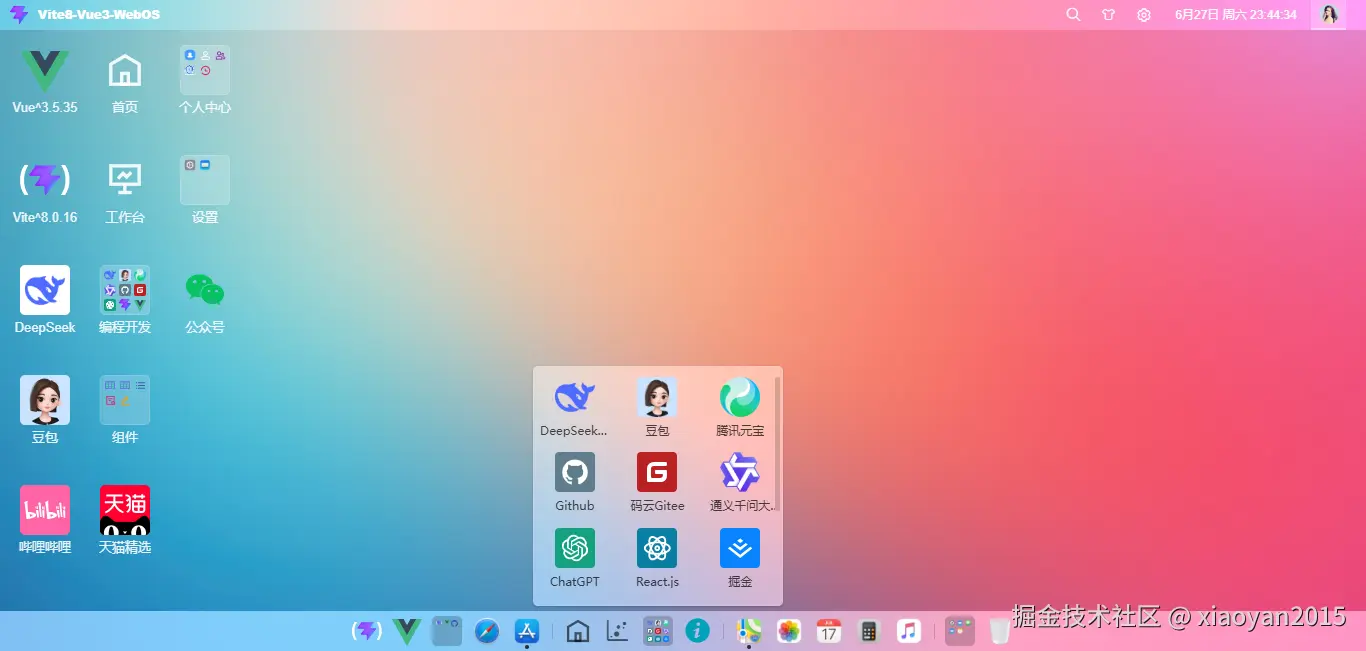1366x651 pixels.
Task: Launch App Store from the dock
Action: coord(527,631)
